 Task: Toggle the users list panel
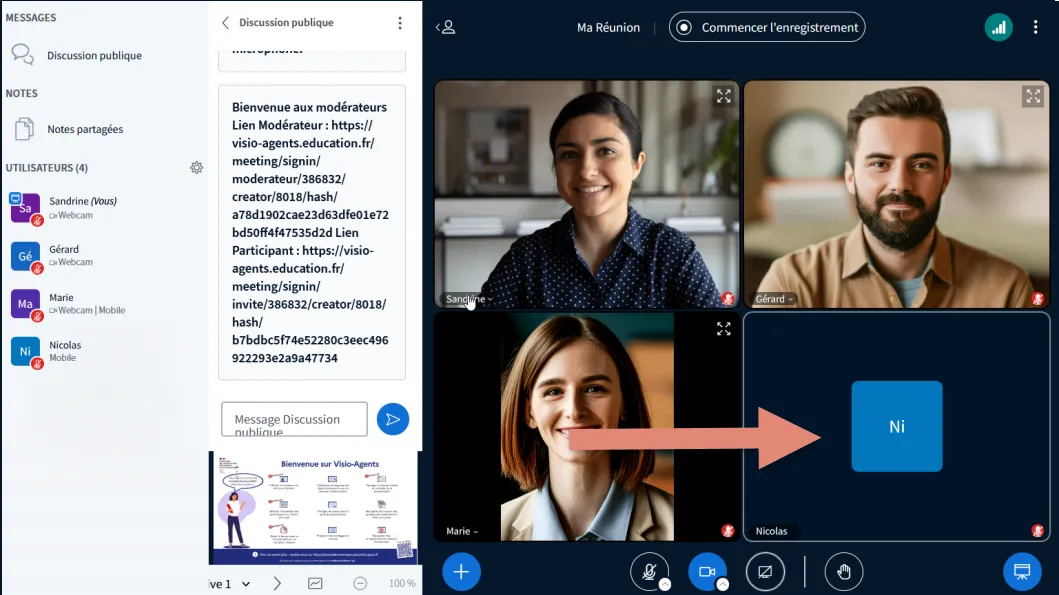(446, 27)
